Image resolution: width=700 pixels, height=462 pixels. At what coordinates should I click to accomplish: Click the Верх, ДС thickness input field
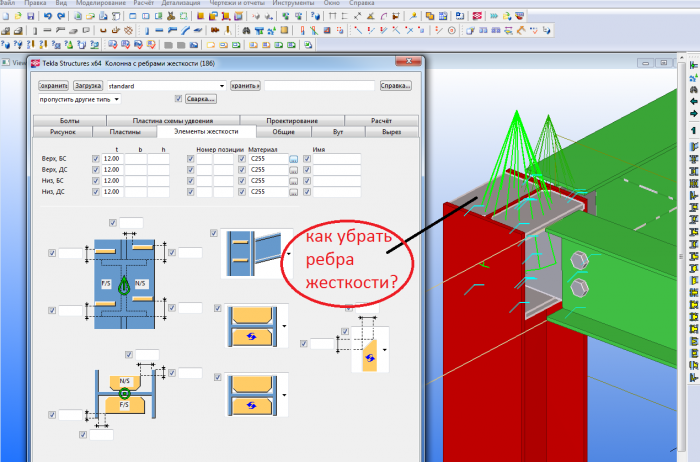(x=112, y=170)
